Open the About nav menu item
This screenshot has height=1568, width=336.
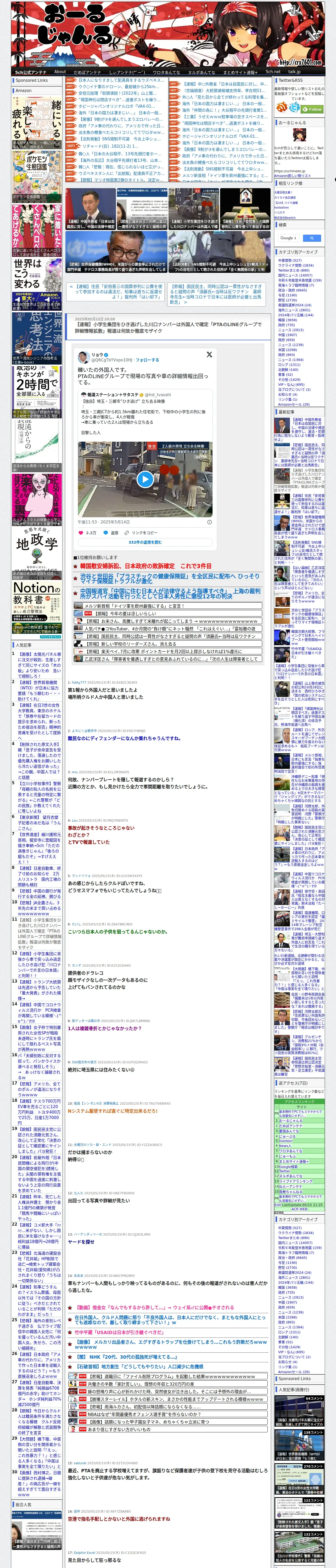coord(60,72)
